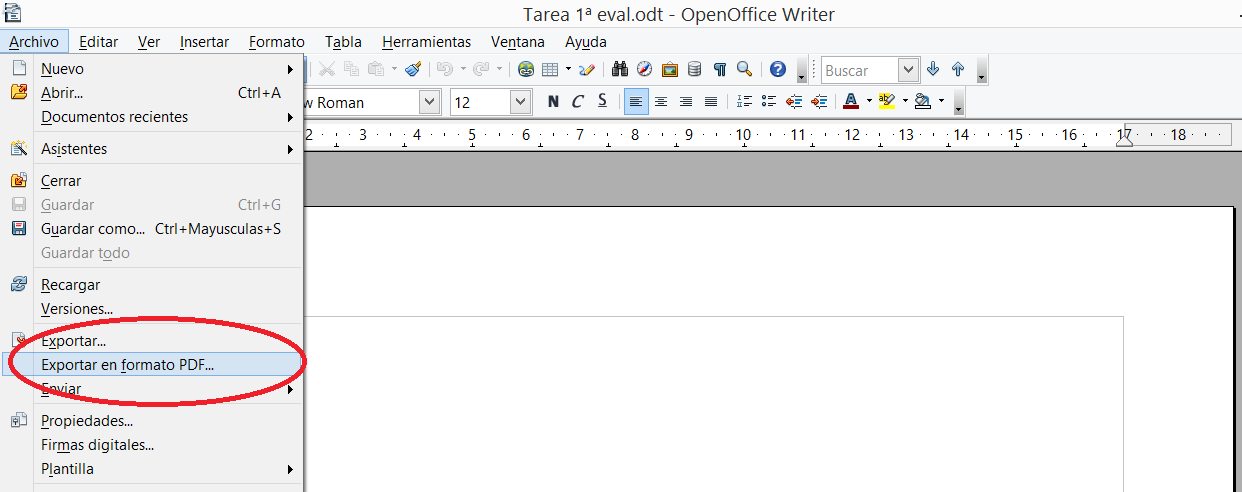Image resolution: width=1242 pixels, height=492 pixels.
Task: Click the Redo arrow icon
Action: pos(481,70)
